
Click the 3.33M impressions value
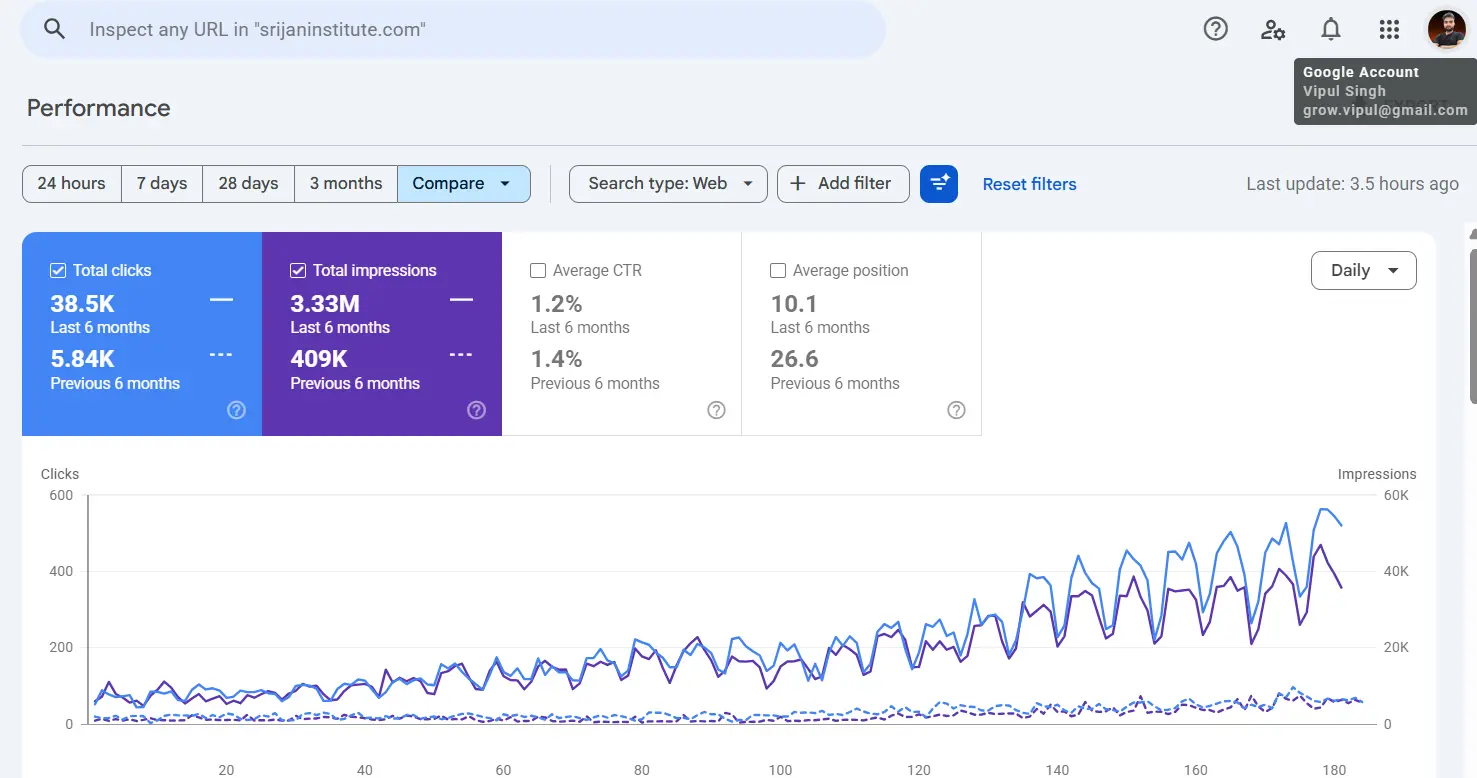325,303
